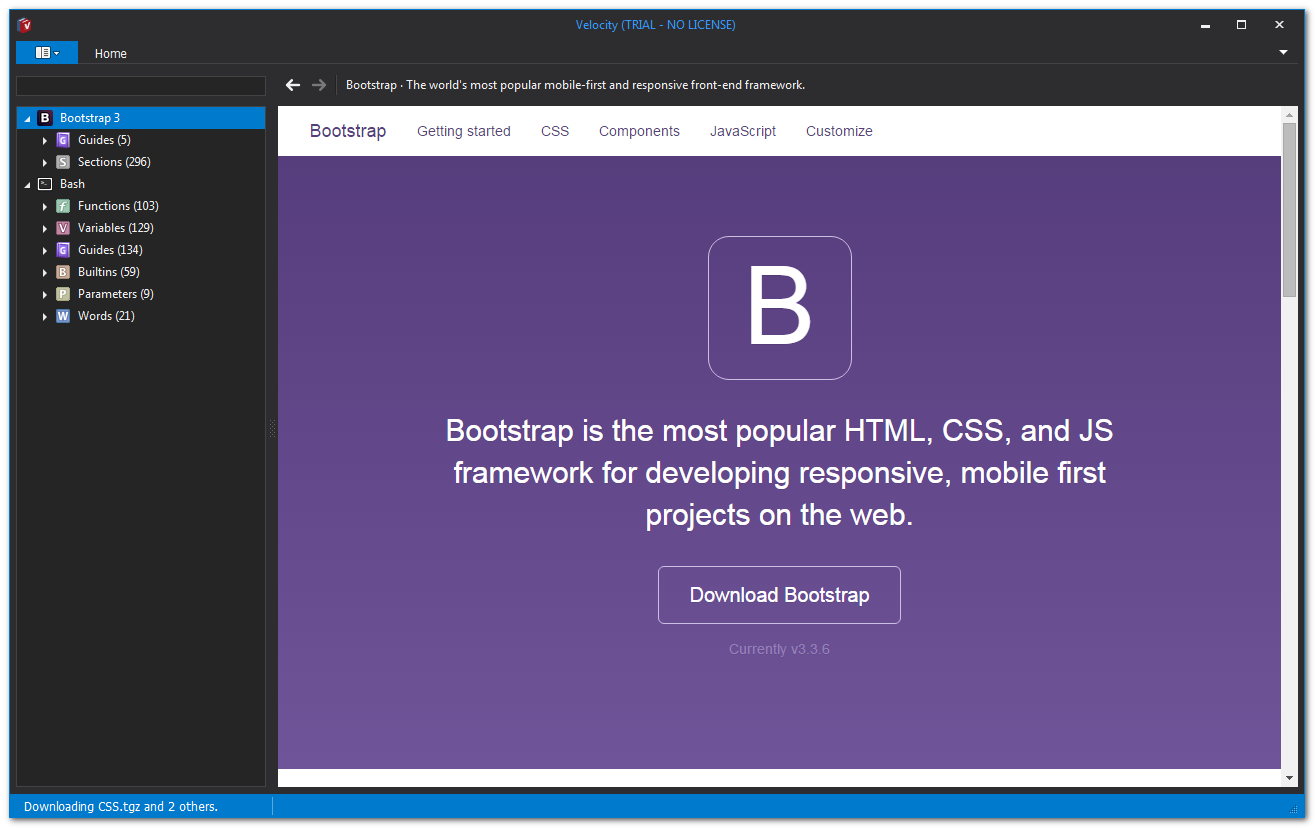Click the Bash terminal icon
Viewport: 1315px width, 828px height.
(45, 184)
